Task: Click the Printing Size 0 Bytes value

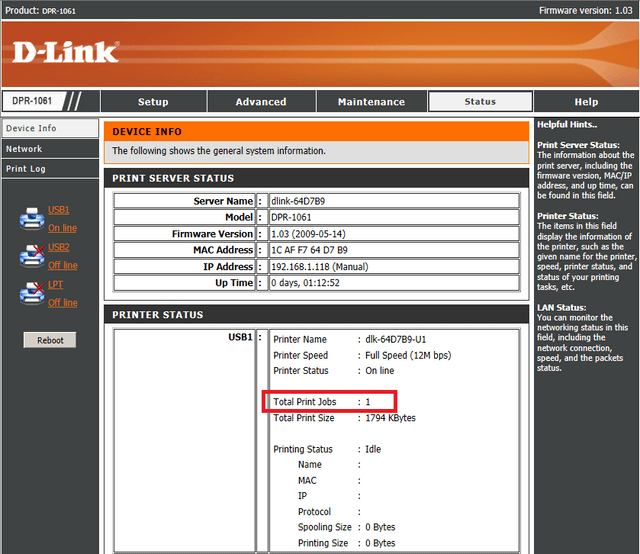Action: [380, 543]
